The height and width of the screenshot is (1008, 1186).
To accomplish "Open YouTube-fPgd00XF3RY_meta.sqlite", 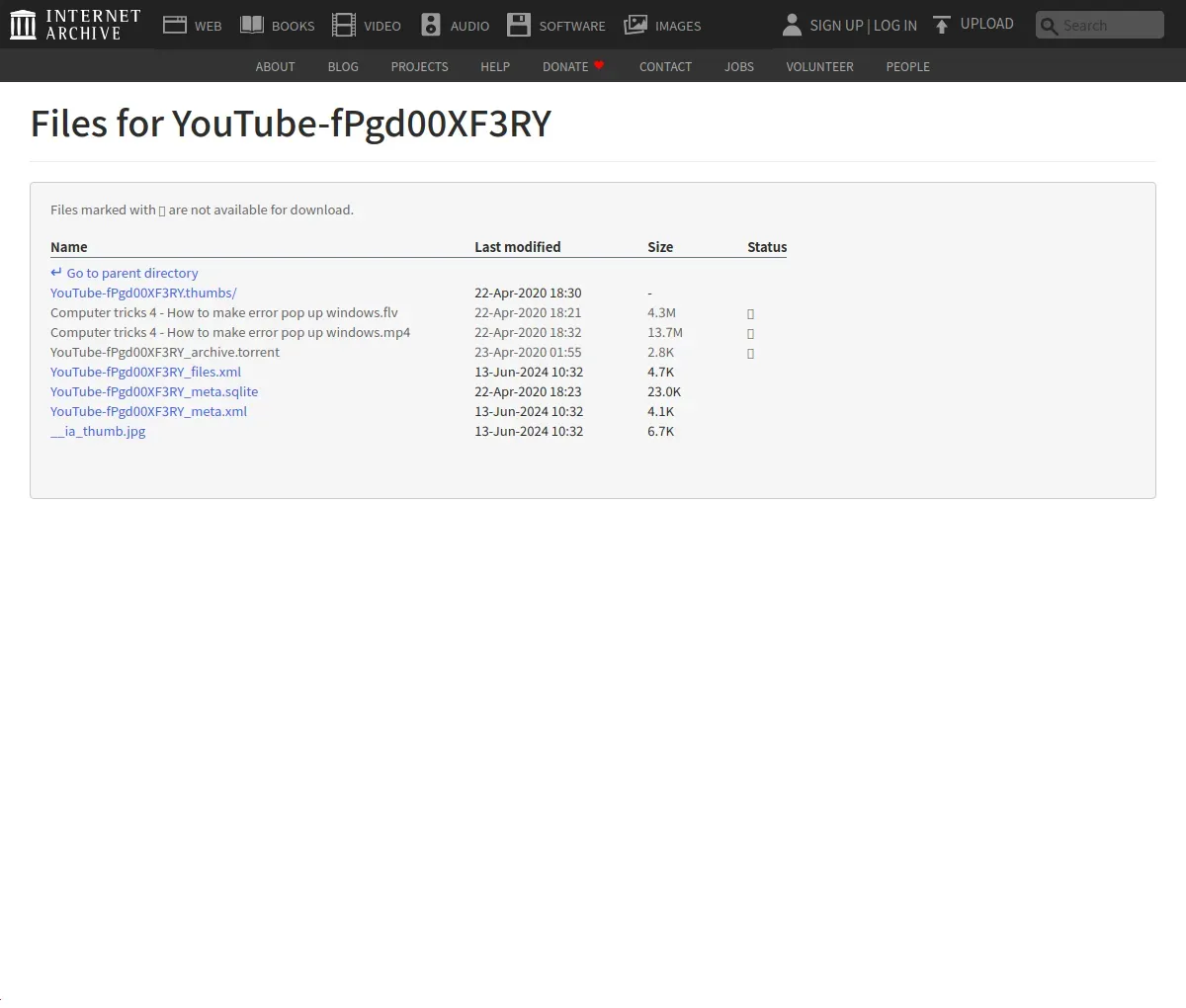I will coord(154,391).
